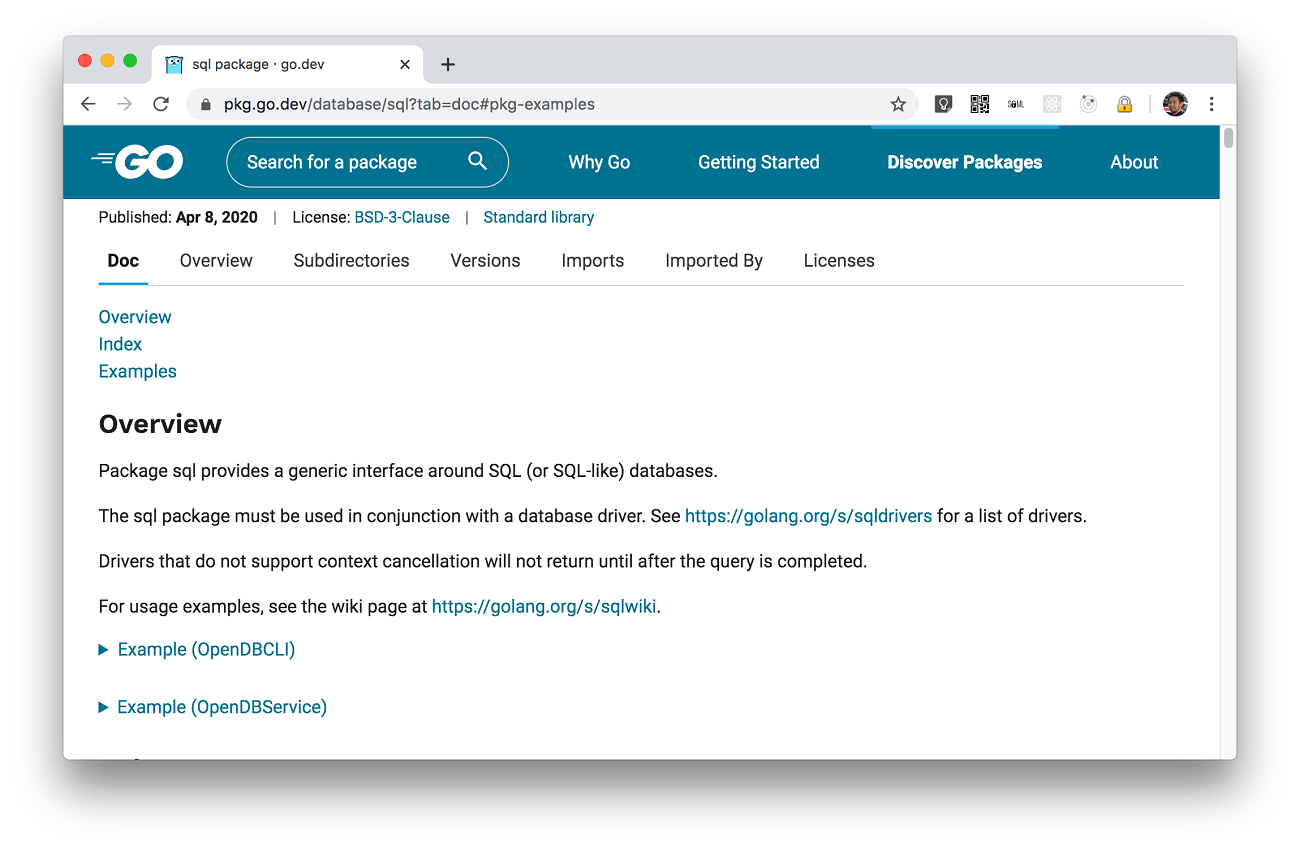Viewport: 1300px width, 850px height.
Task: Click the Overview heading
Action: pos(160,424)
